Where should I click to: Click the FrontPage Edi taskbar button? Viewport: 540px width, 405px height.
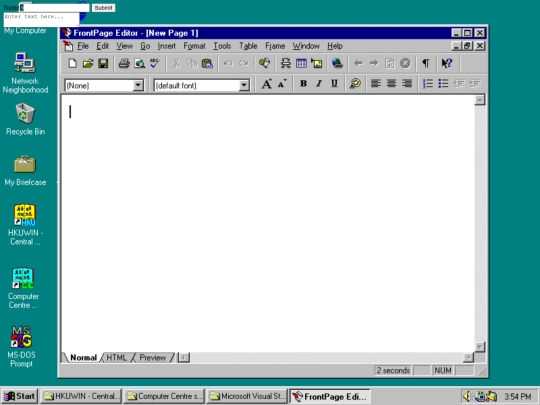tap(330, 396)
